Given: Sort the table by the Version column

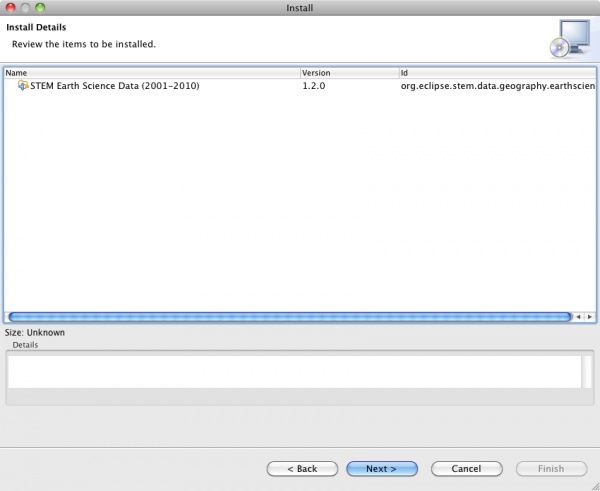Looking at the screenshot, I should click(x=348, y=73).
